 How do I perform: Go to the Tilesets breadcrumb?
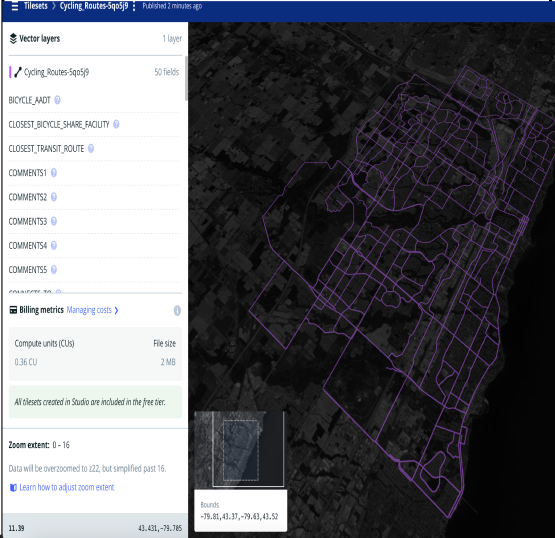pyautogui.click(x=35, y=6)
